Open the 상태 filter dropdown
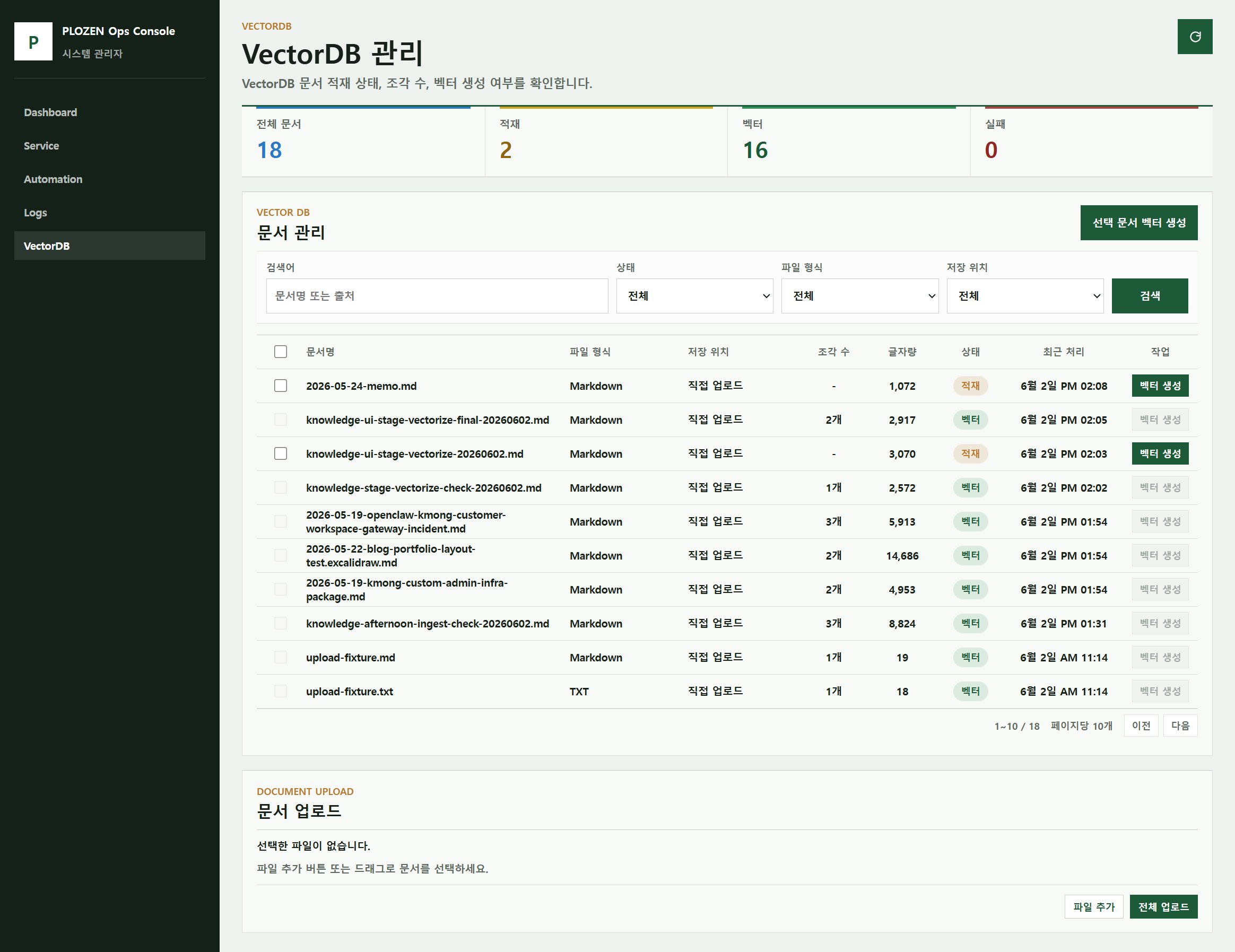This screenshot has width=1235, height=952. coord(694,295)
